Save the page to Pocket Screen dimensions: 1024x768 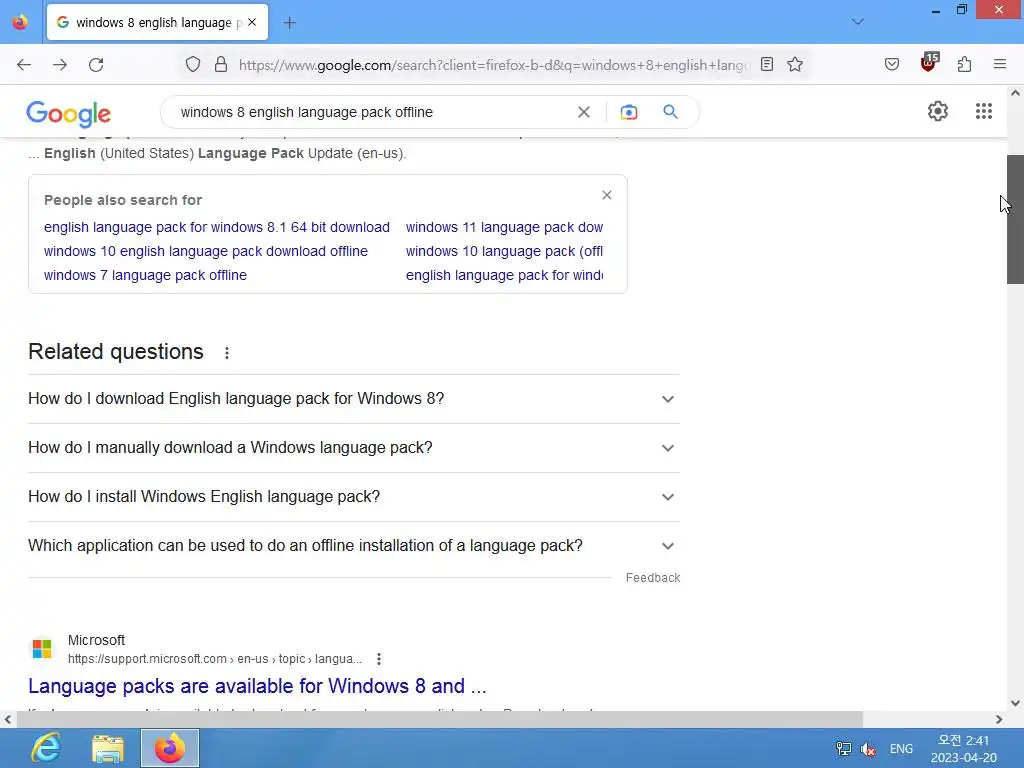pyautogui.click(x=892, y=65)
